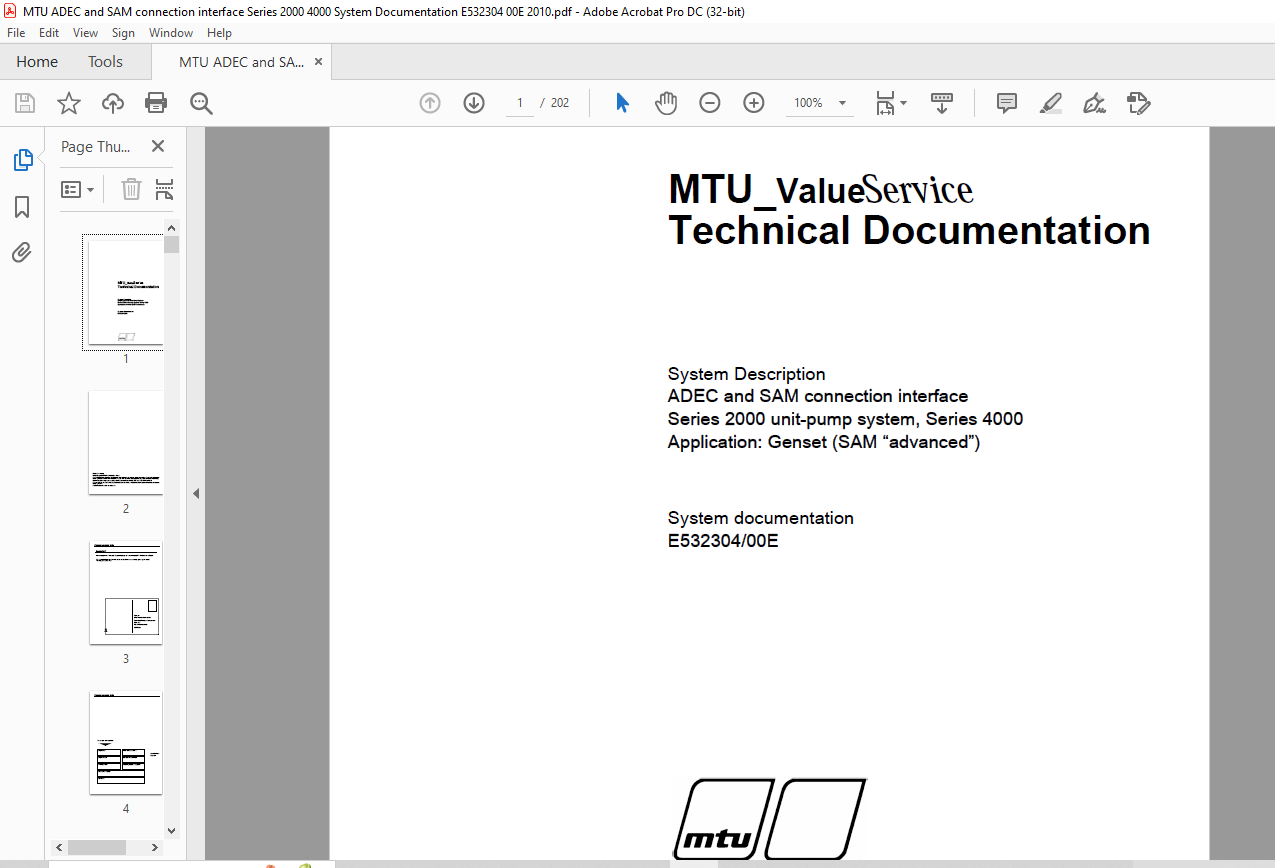Zoom out with the minus icon
This screenshot has width=1275, height=868.
710,103
